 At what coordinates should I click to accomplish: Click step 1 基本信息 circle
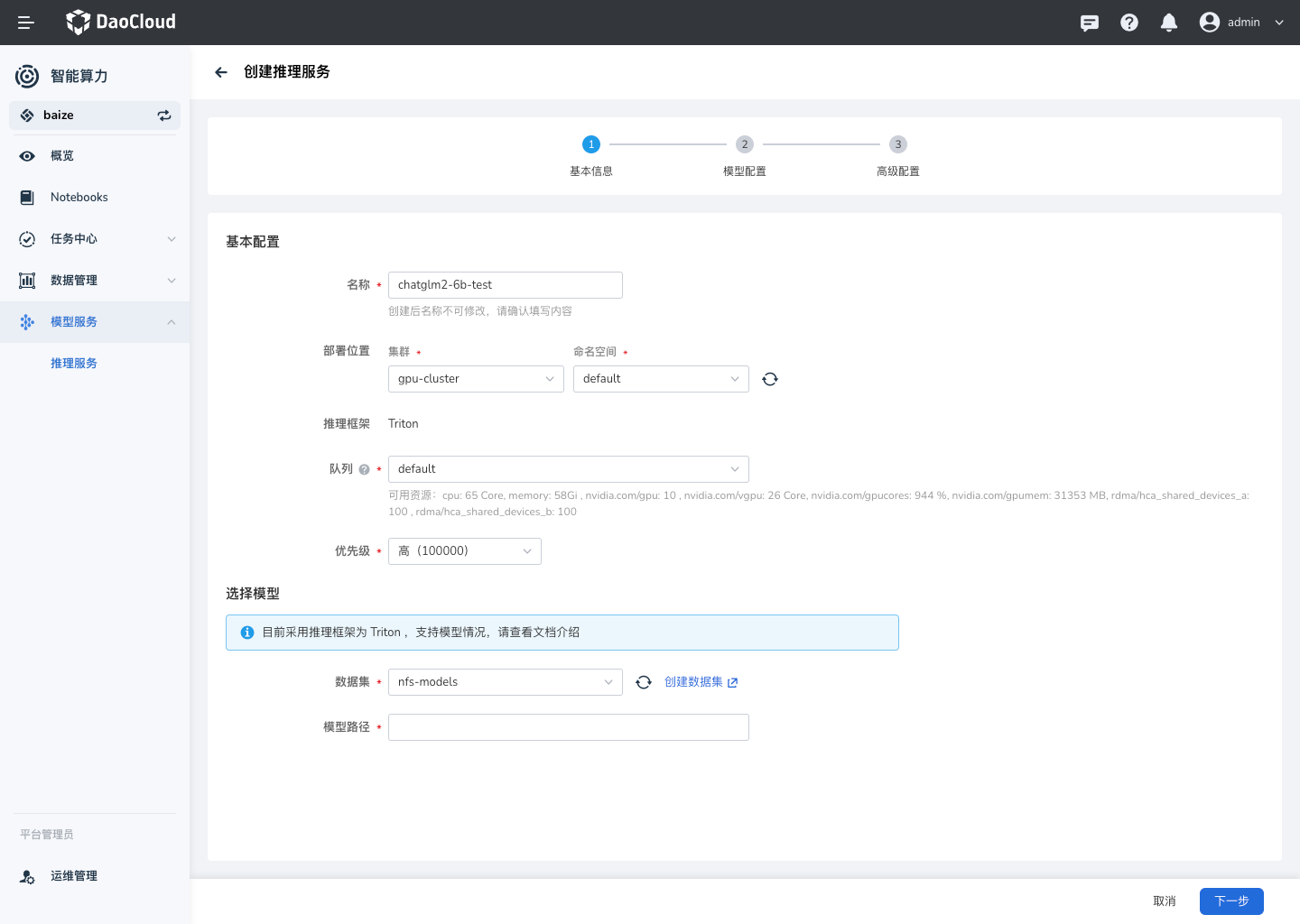[x=591, y=144]
